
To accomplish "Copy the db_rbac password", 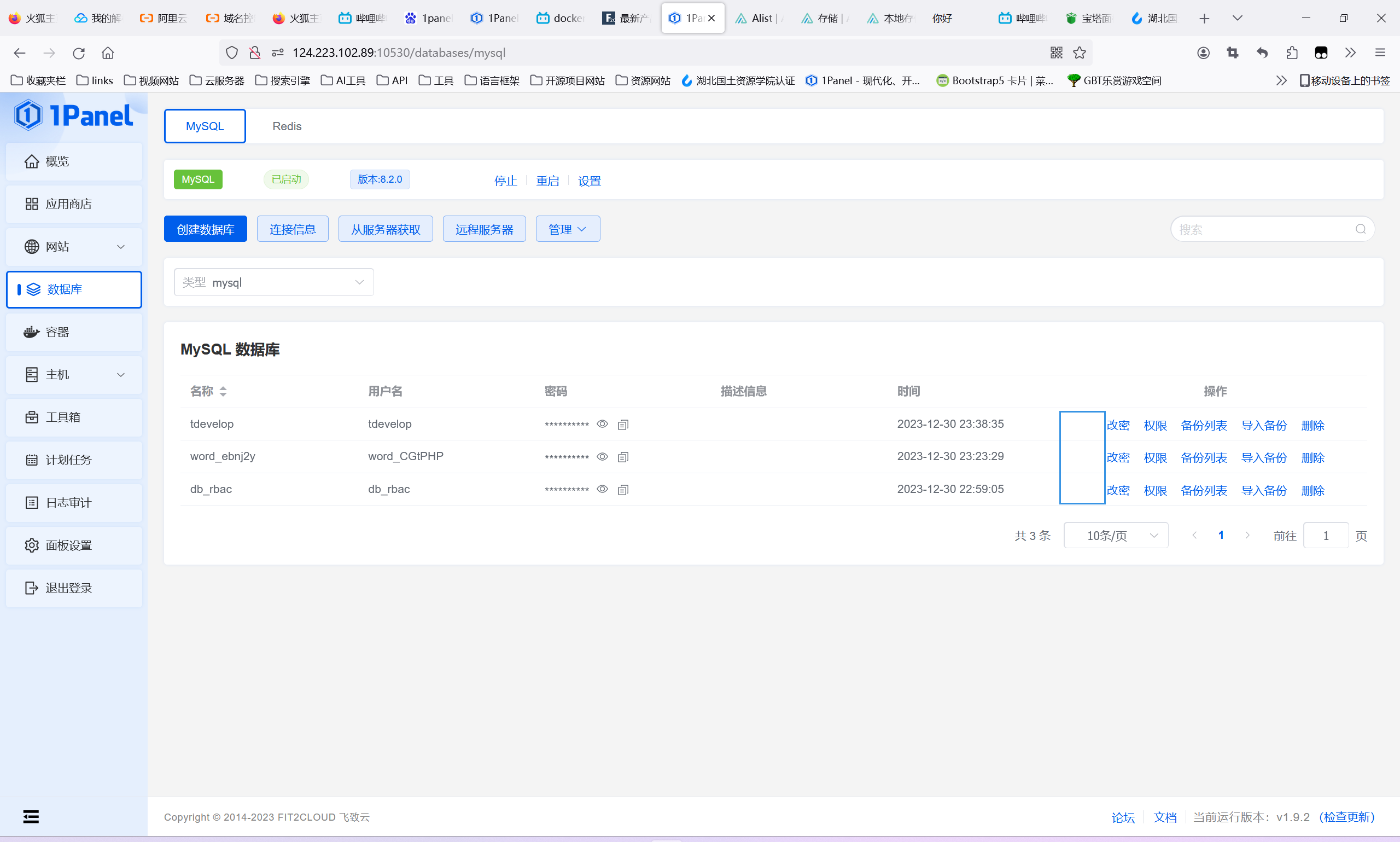I will 622,490.
